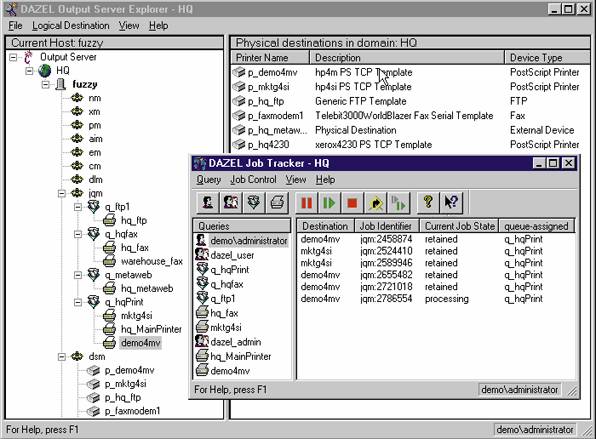
Task: Click the single user query toolbar icon
Action: [x=208, y=203]
